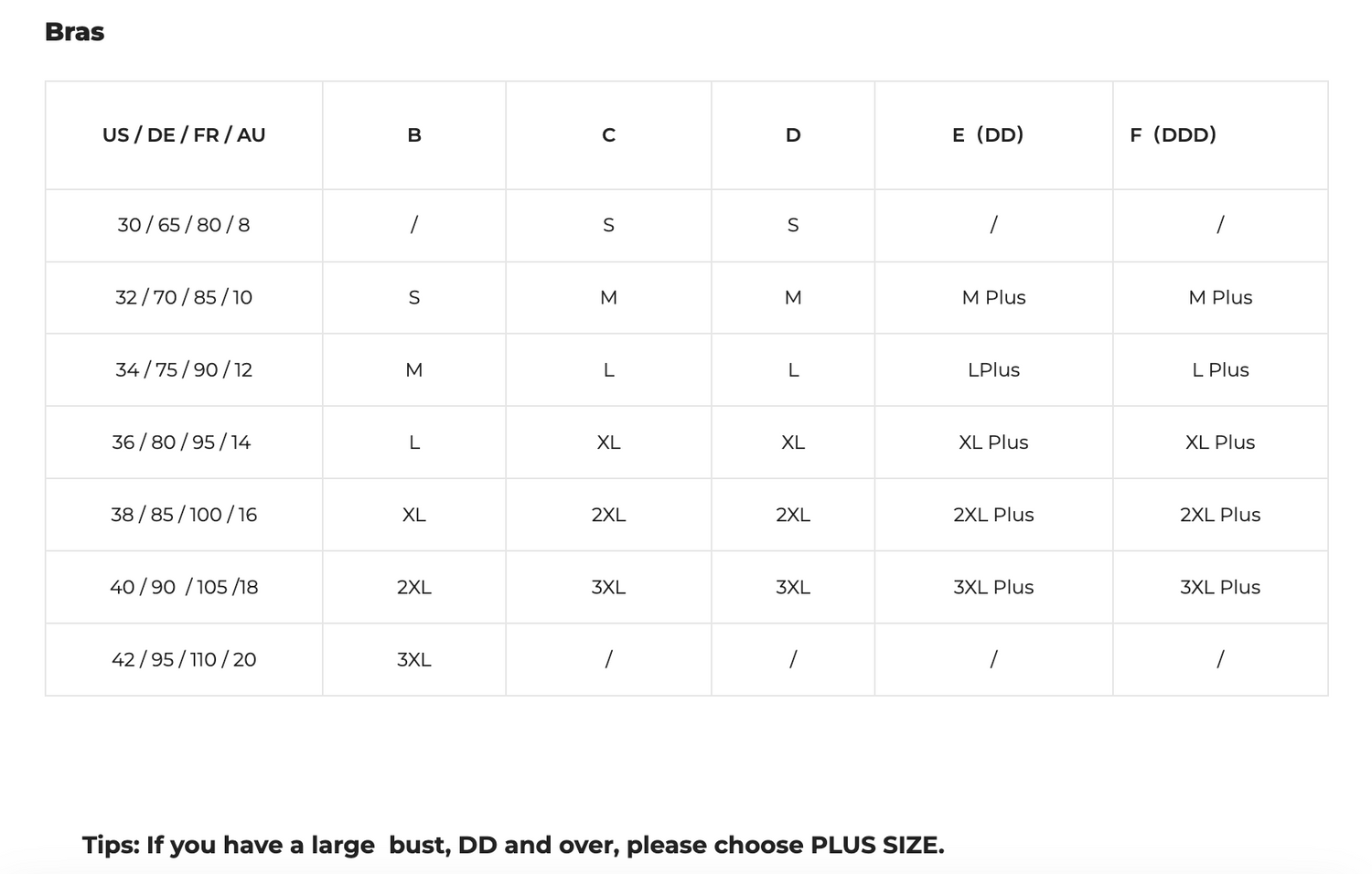Click the Bras heading
The height and width of the screenshot is (874, 1372).
[x=74, y=32]
